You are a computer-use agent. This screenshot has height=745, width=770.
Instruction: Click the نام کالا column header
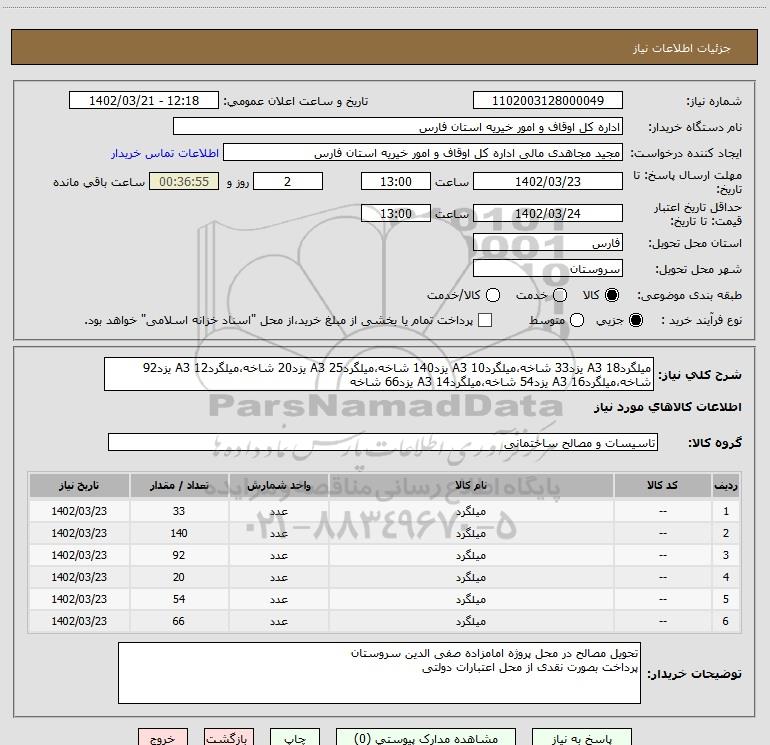click(470, 486)
